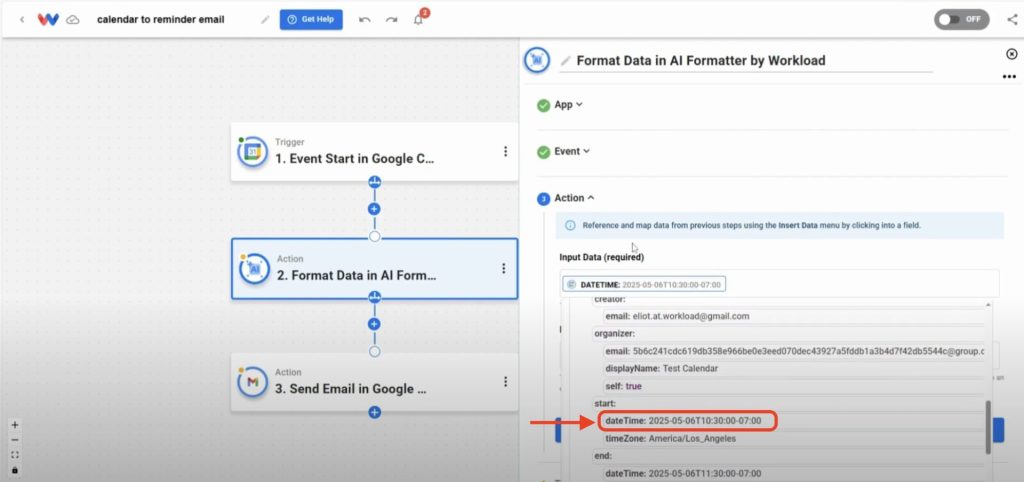Open the three-dot menu on Format Data step
Image resolution: width=1024 pixels, height=482 pixels.
(x=504, y=268)
